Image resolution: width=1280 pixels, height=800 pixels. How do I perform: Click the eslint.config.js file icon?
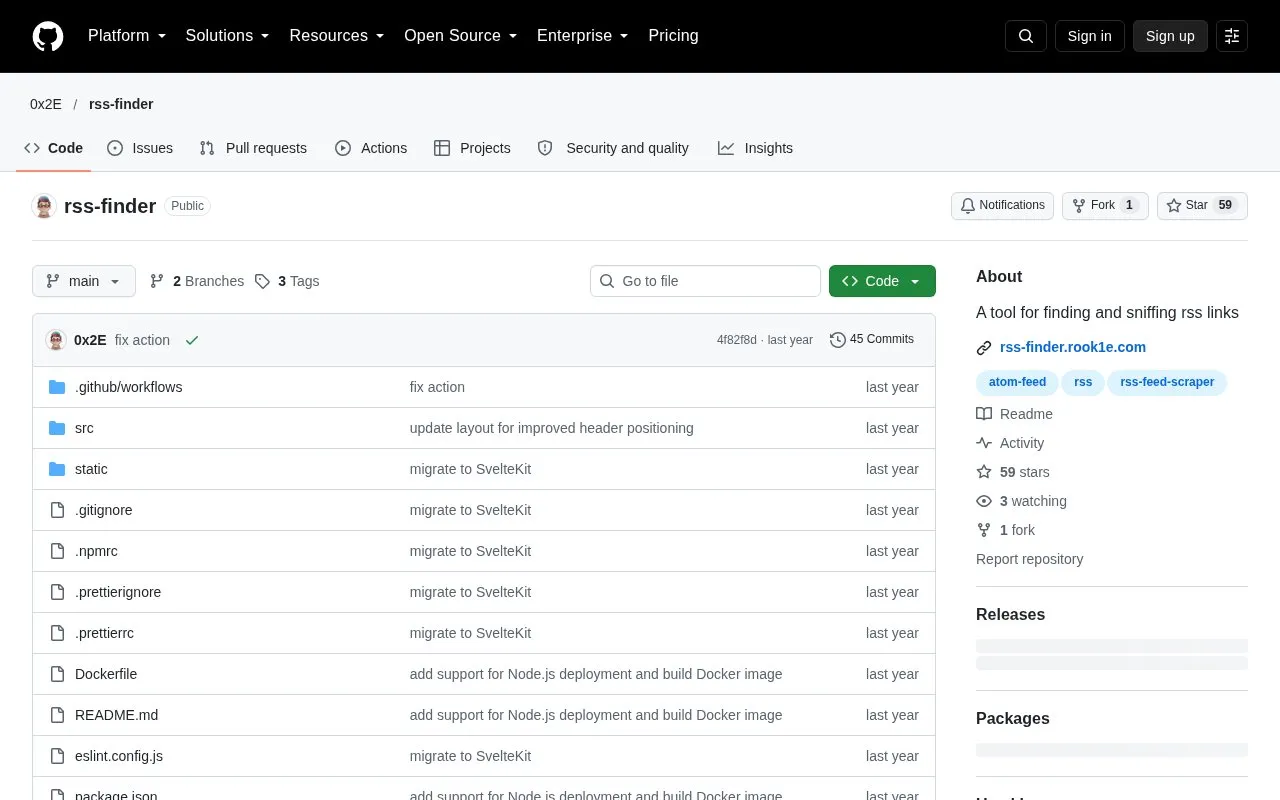(x=57, y=756)
